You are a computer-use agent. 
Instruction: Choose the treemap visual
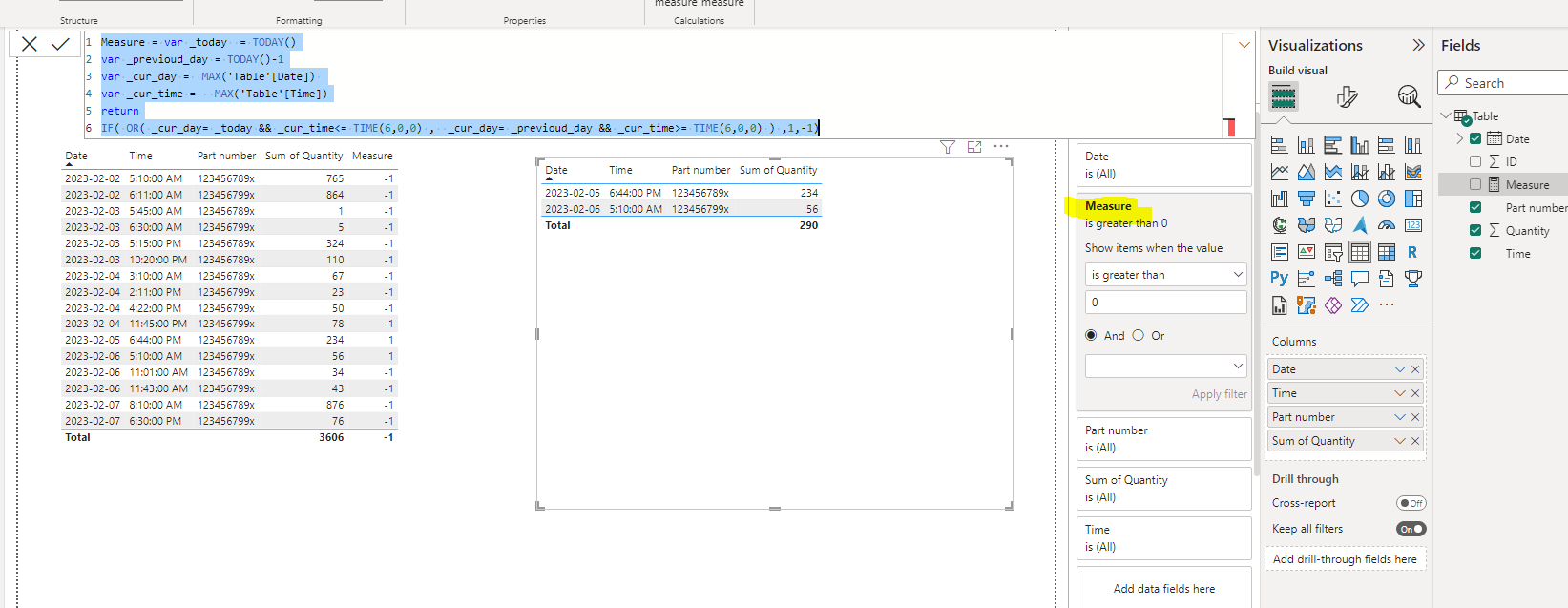(1413, 199)
